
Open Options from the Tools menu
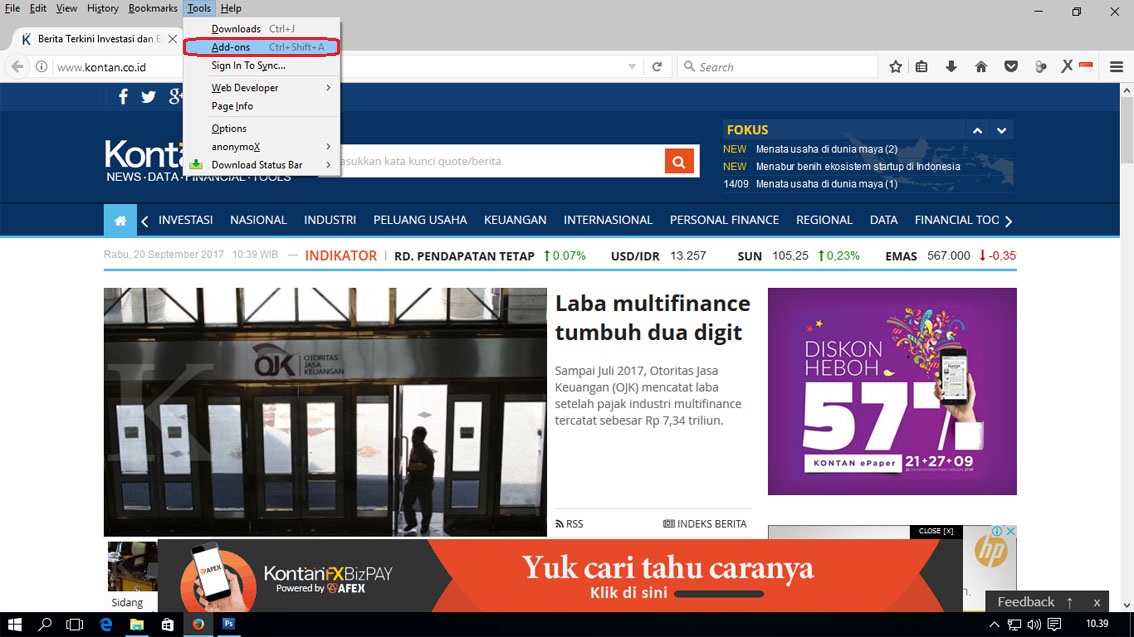(x=261, y=128)
